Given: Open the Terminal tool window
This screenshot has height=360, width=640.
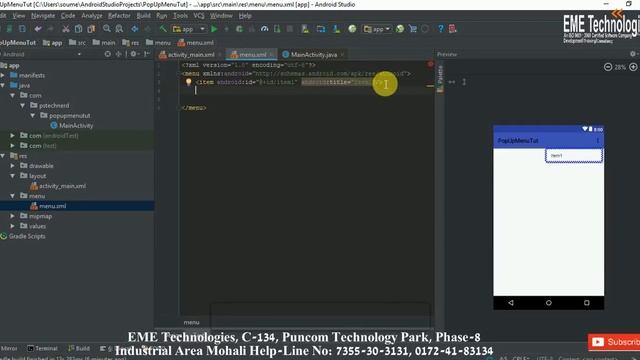Looking at the screenshot, I should 42,348.
